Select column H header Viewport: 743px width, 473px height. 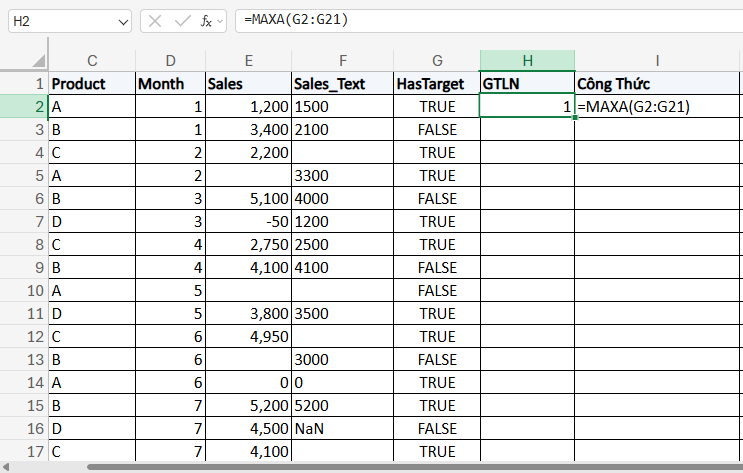(527, 60)
